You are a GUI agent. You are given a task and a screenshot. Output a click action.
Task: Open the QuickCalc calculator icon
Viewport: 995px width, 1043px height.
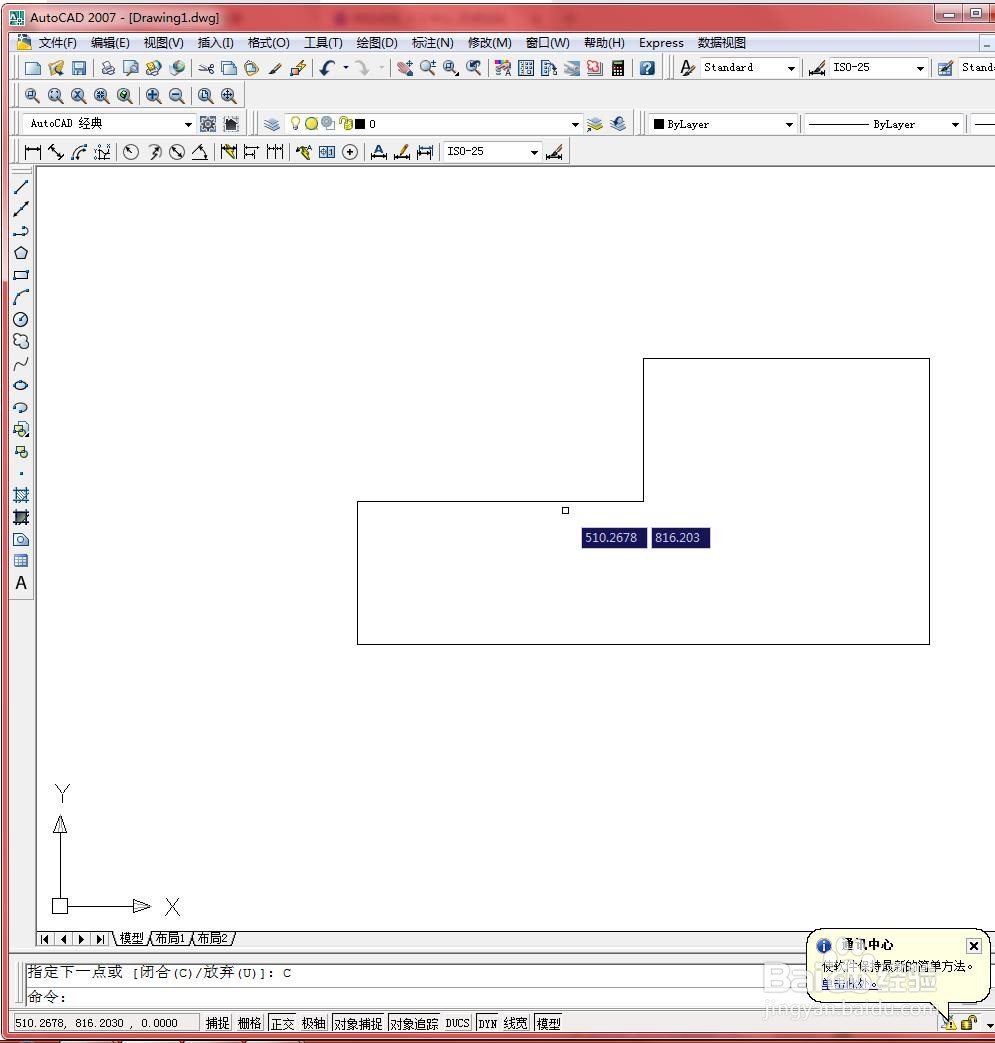[618, 68]
